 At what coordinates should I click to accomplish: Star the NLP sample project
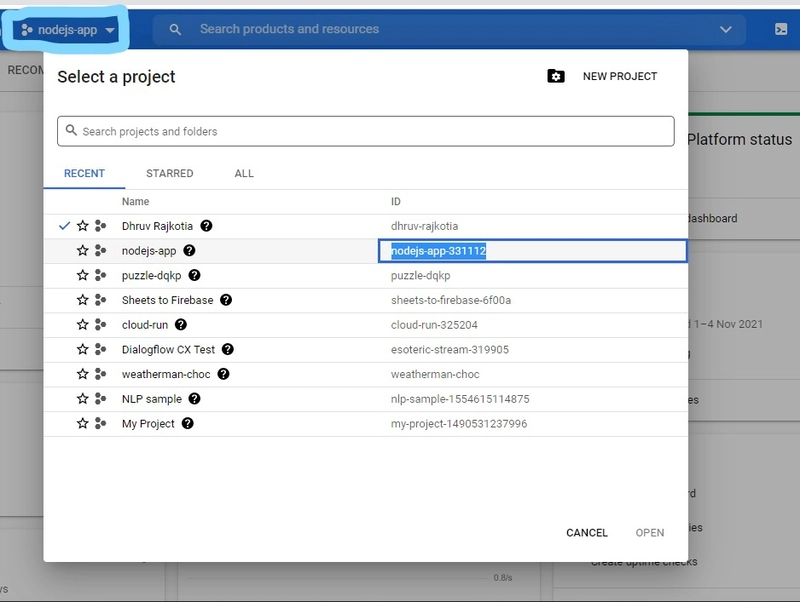[83, 399]
